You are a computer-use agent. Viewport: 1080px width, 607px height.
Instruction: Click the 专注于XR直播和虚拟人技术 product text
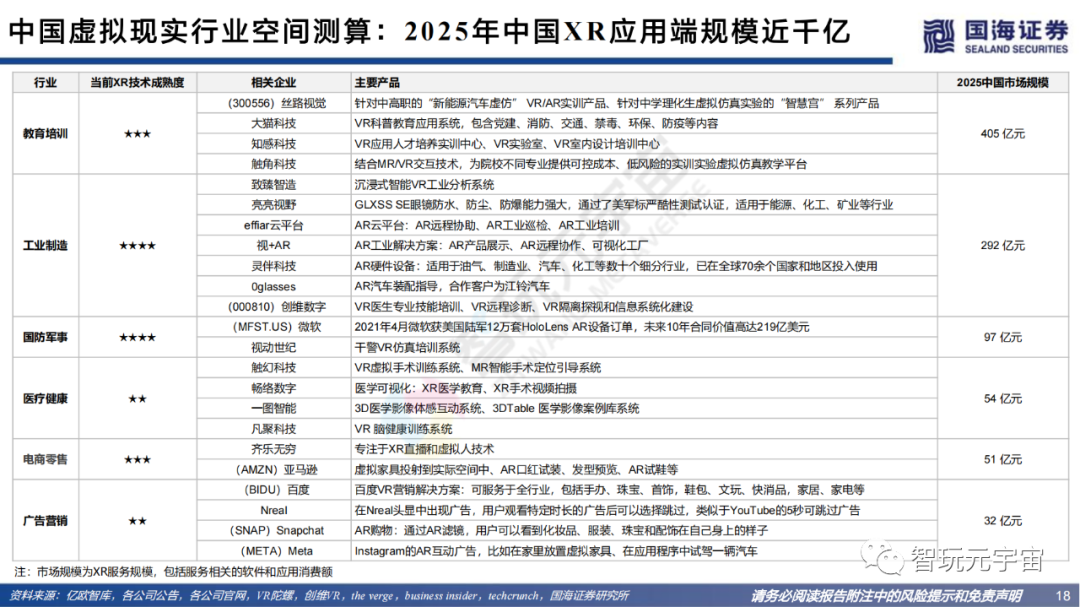tap(424, 449)
